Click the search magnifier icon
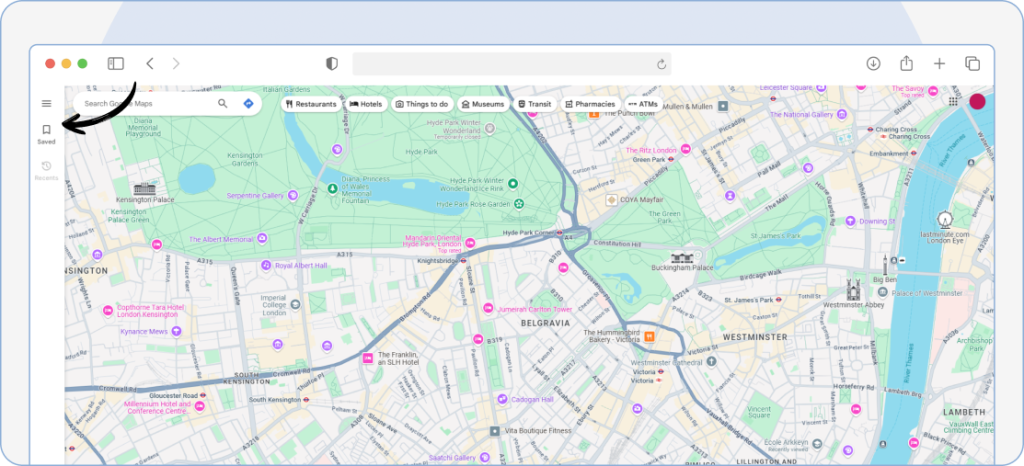The image size is (1024, 466). coord(223,103)
